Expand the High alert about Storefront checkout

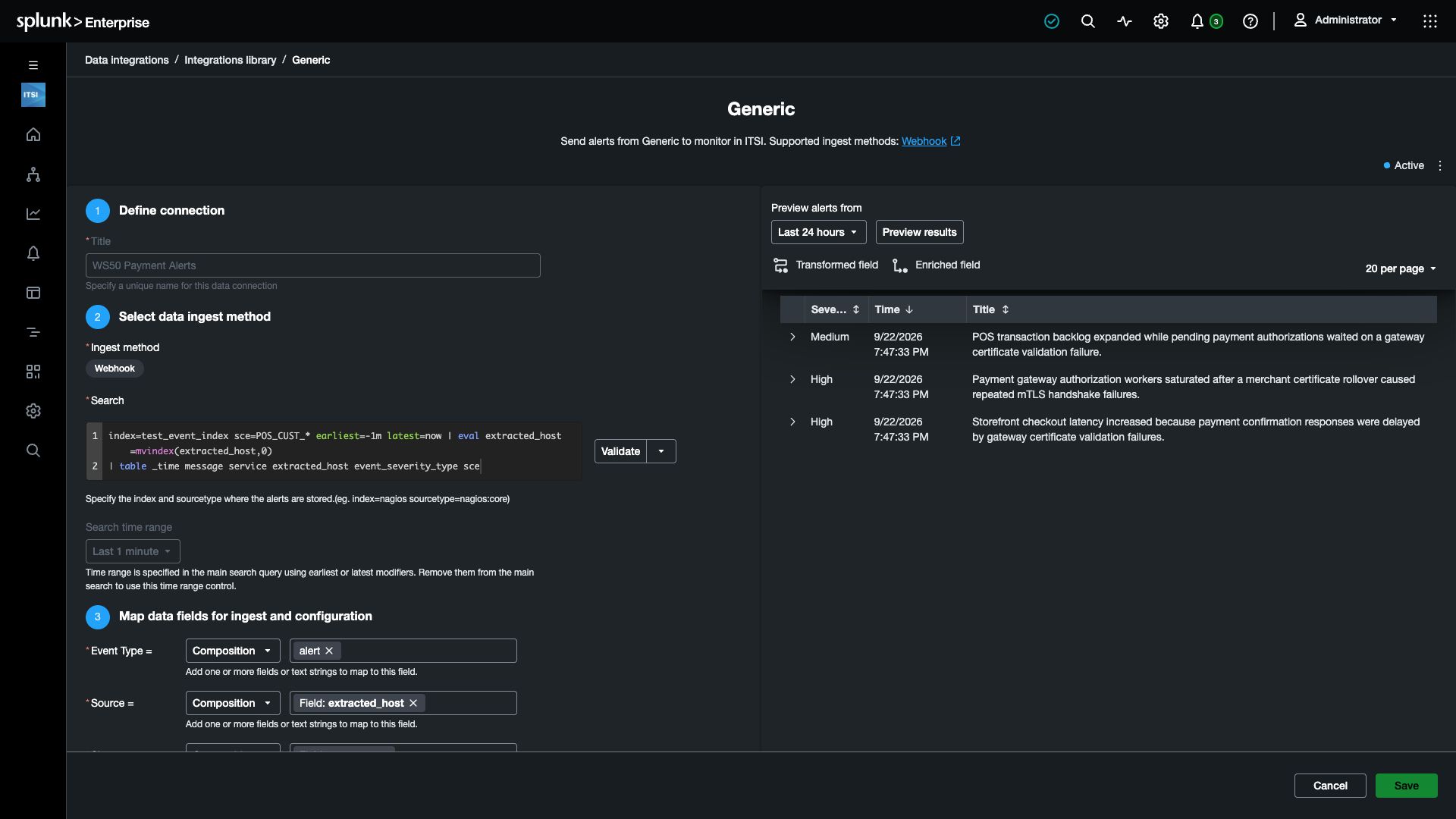click(x=792, y=422)
